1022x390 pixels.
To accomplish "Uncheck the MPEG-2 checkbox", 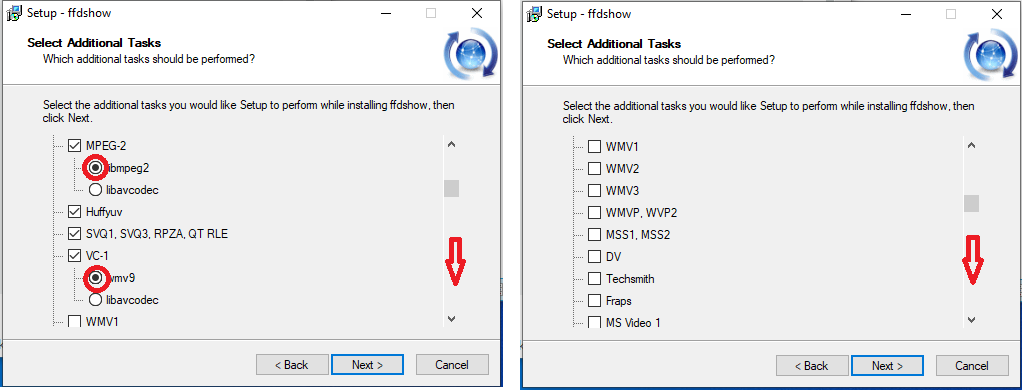I will tap(75, 145).
